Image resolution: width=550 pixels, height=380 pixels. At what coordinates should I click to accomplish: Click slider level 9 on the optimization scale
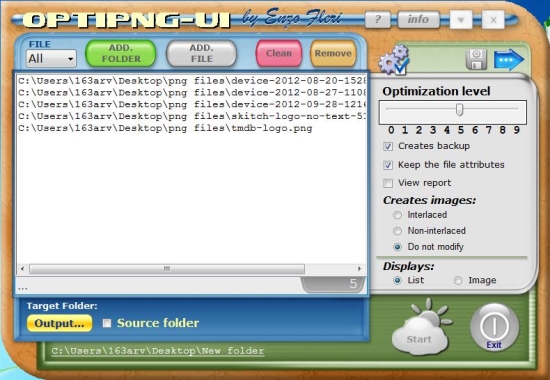(x=517, y=130)
